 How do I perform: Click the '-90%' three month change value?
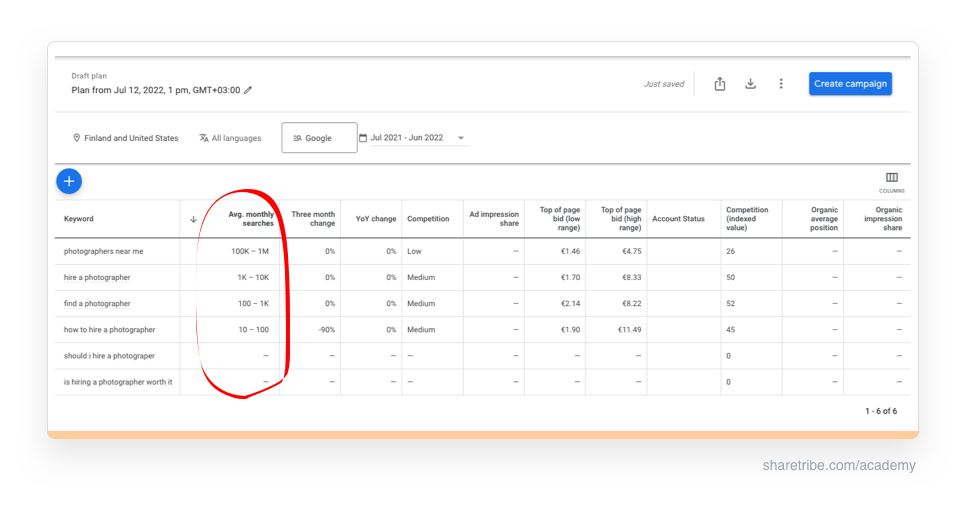pos(327,330)
